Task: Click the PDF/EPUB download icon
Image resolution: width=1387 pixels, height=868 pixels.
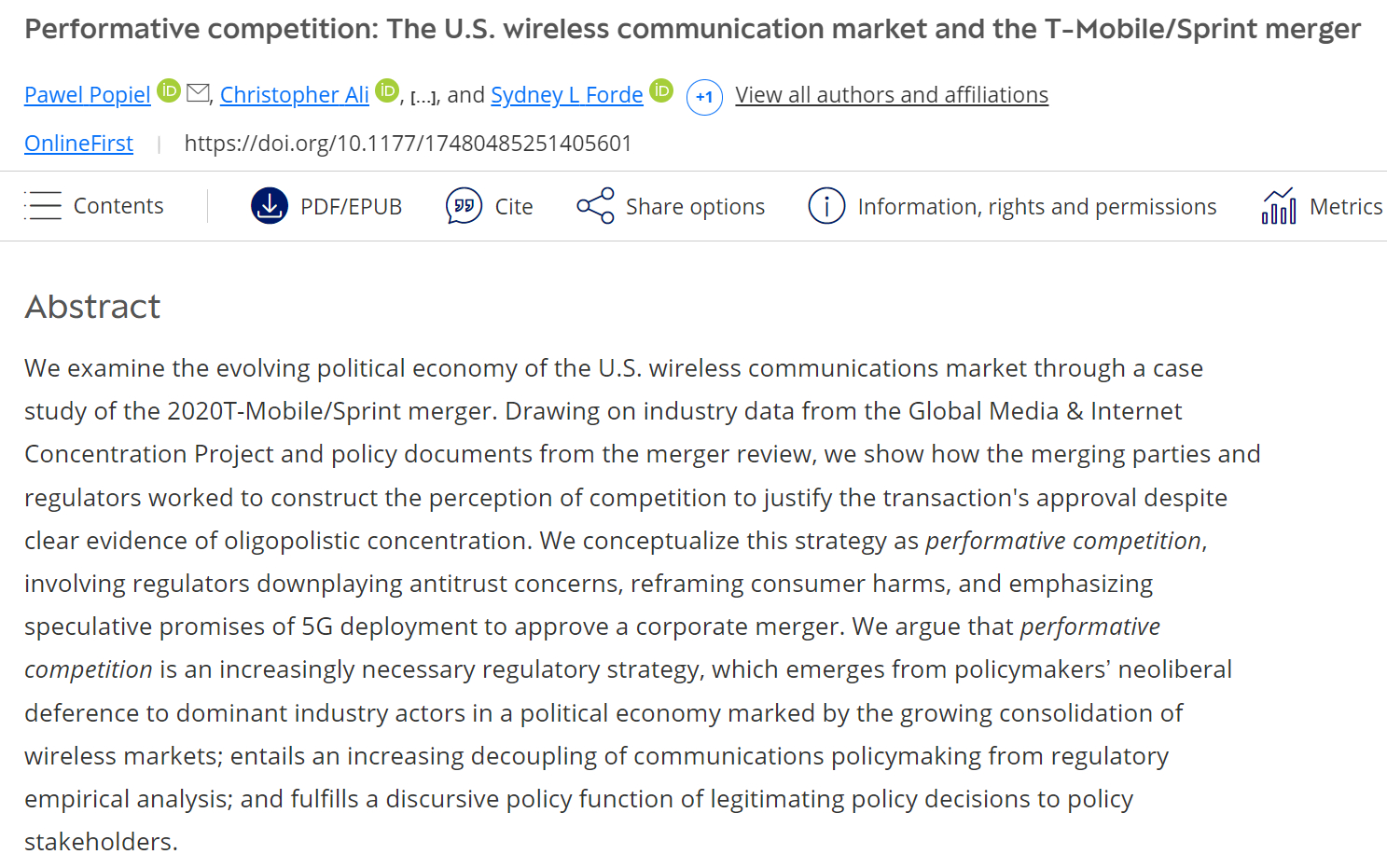Action: 270,206
